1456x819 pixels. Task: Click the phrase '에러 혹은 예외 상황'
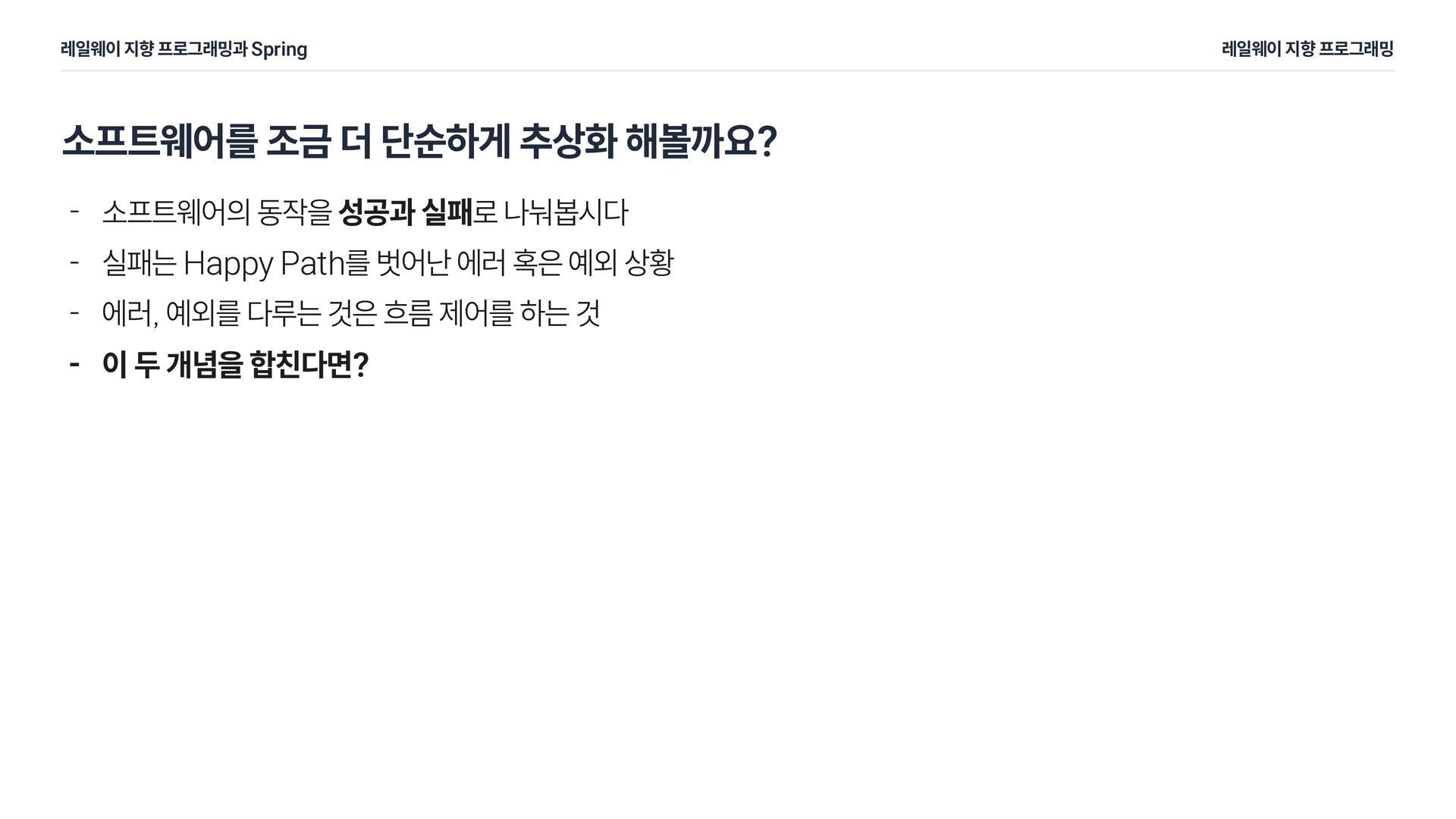tap(566, 263)
